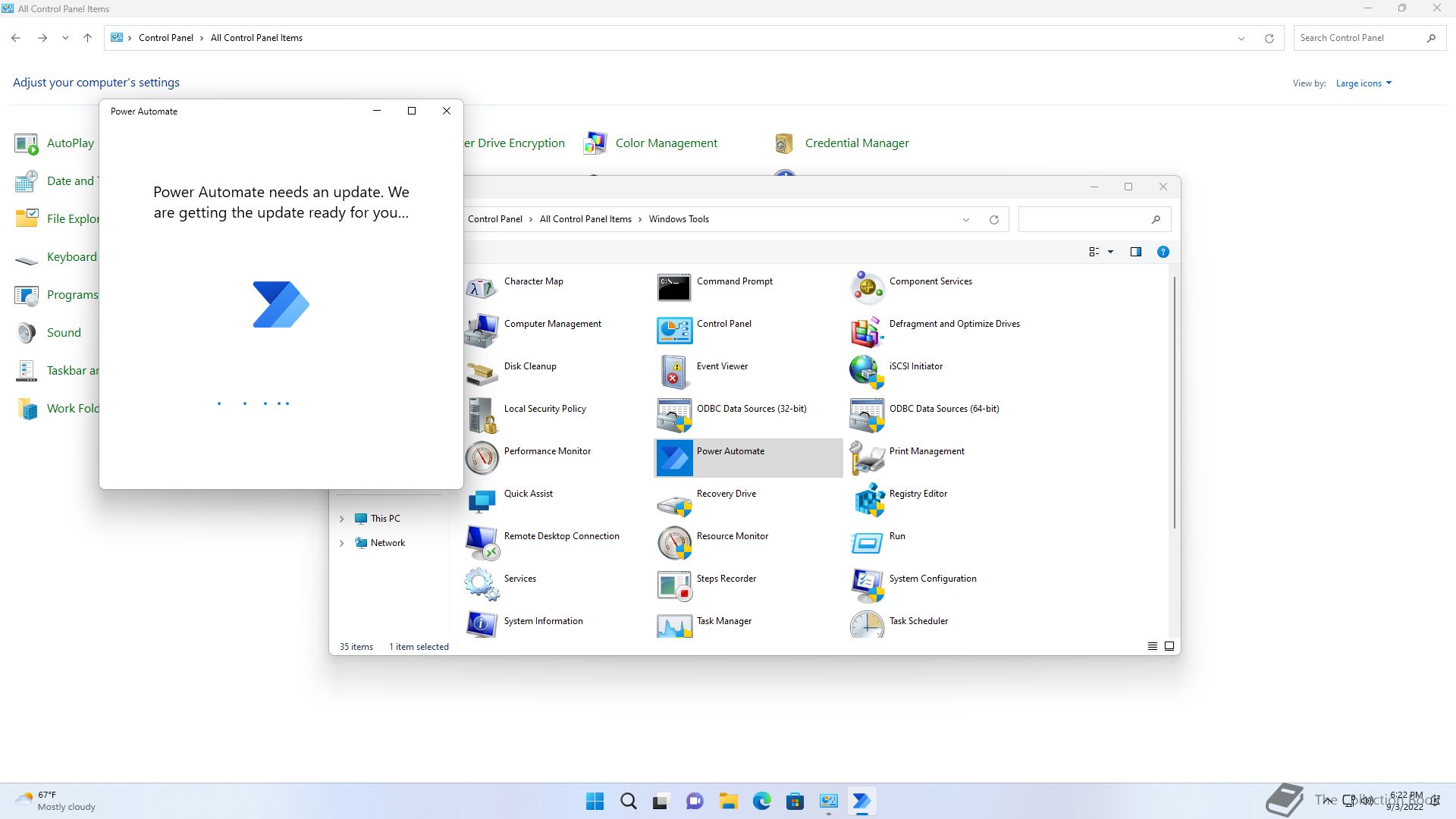The image size is (1456, 819).
Task: Open Remote Desktop Connection
Action: pos(482,543)
